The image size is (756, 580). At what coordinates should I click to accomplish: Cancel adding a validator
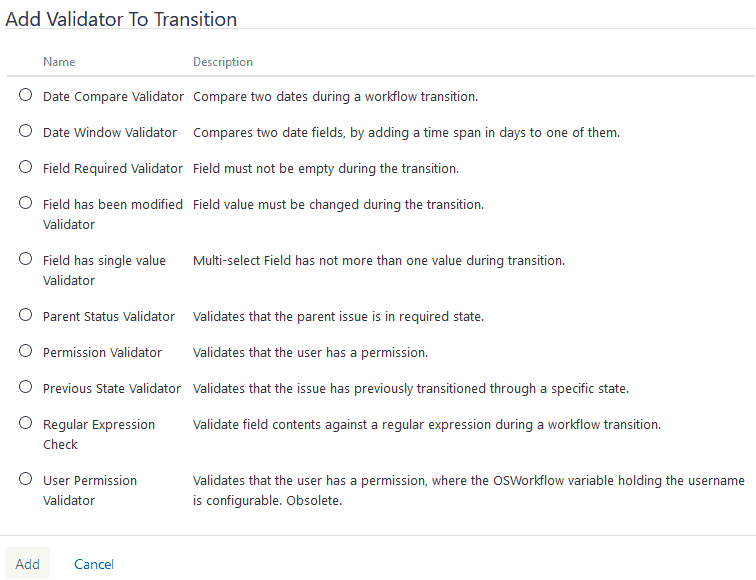(x=94, y=564)
